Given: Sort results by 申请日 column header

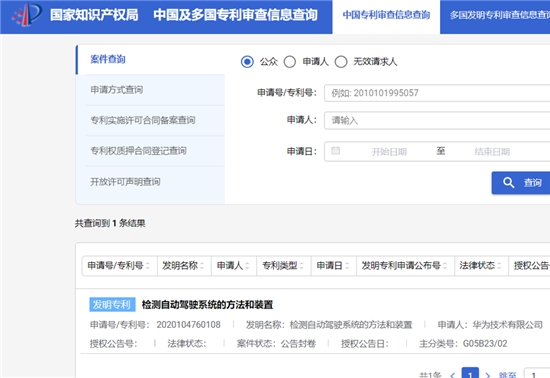Looking at the screenshot, I should click(333, 266).
